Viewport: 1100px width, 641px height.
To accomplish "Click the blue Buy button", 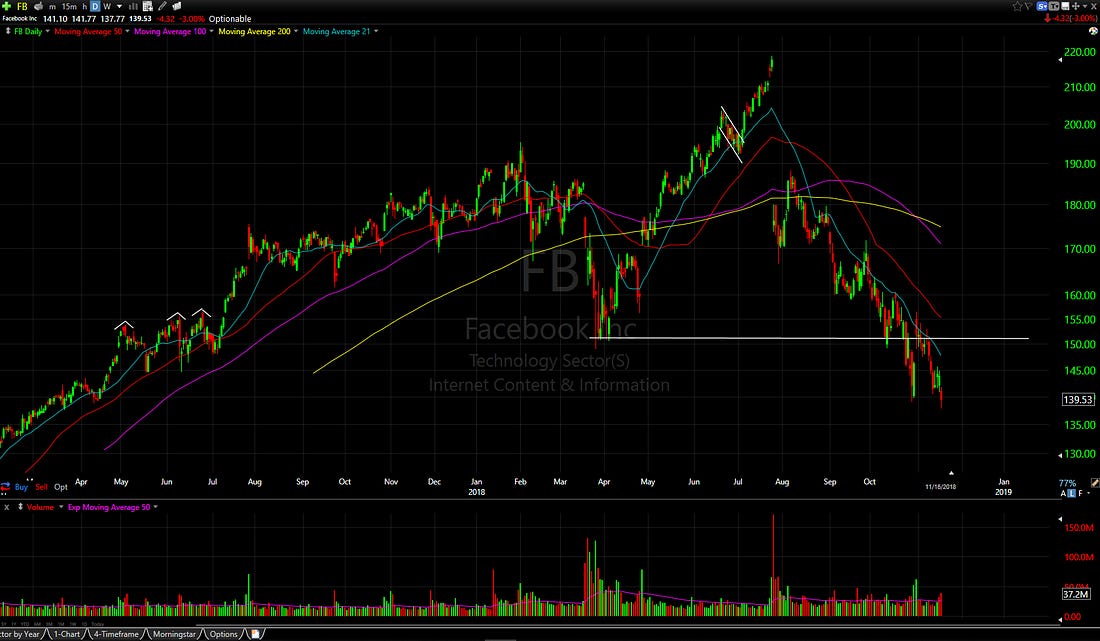I will click(x=21, y=487).
